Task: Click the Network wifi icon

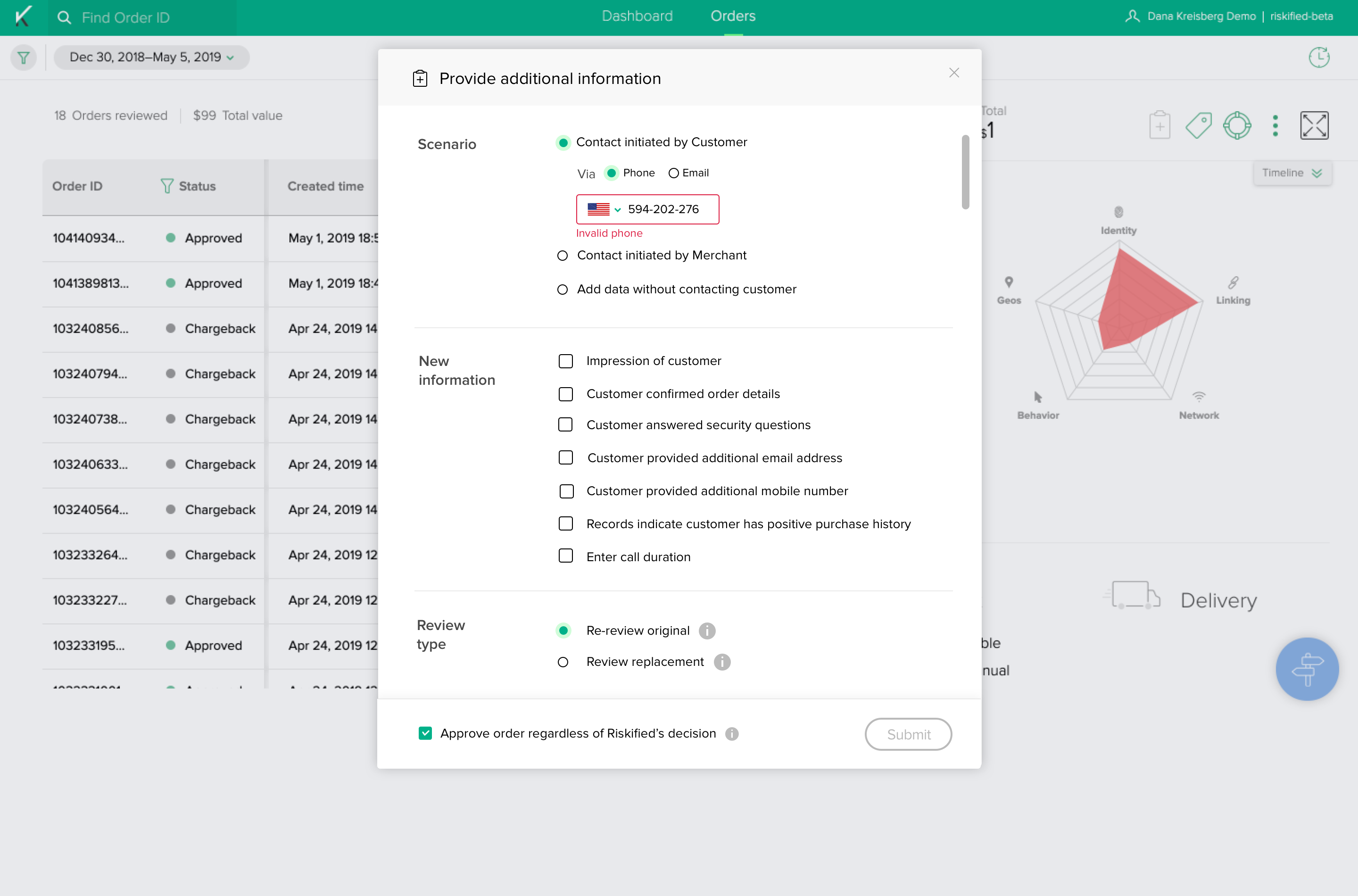Action: coord(1199,397)
